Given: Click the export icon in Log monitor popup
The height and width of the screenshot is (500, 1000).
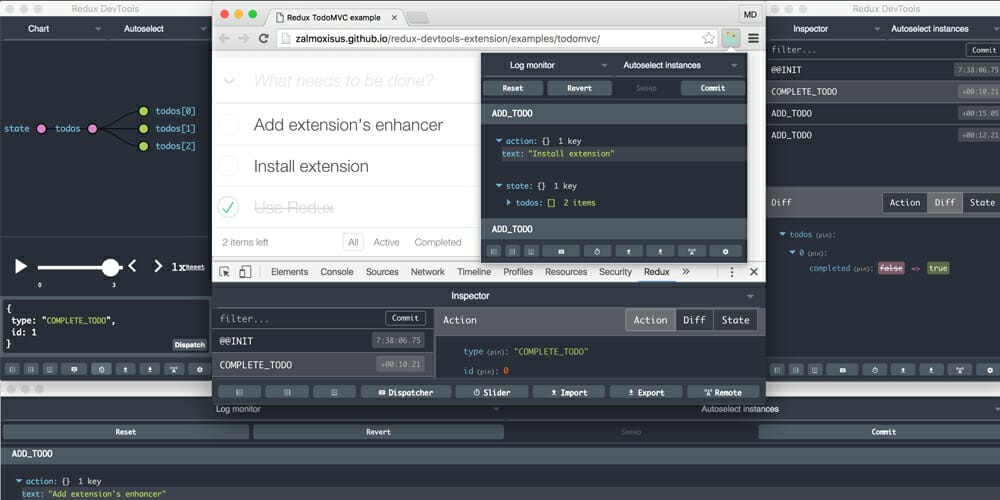Looking at the screenshot, I should (661, 251).
